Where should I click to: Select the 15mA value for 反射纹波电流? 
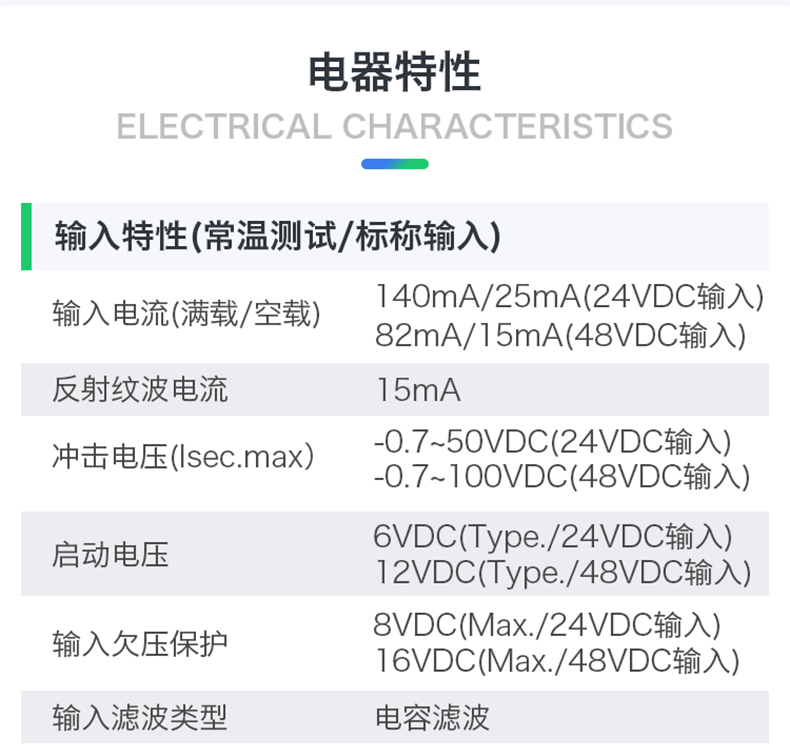418,390
